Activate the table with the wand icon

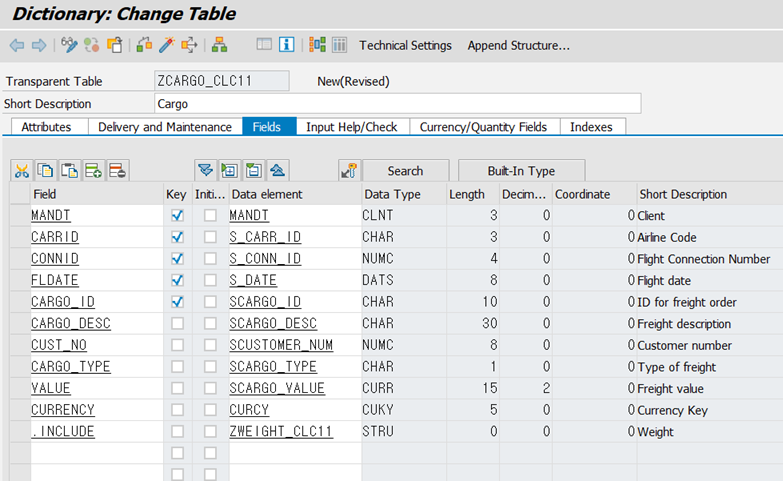(x=167, y=45)
